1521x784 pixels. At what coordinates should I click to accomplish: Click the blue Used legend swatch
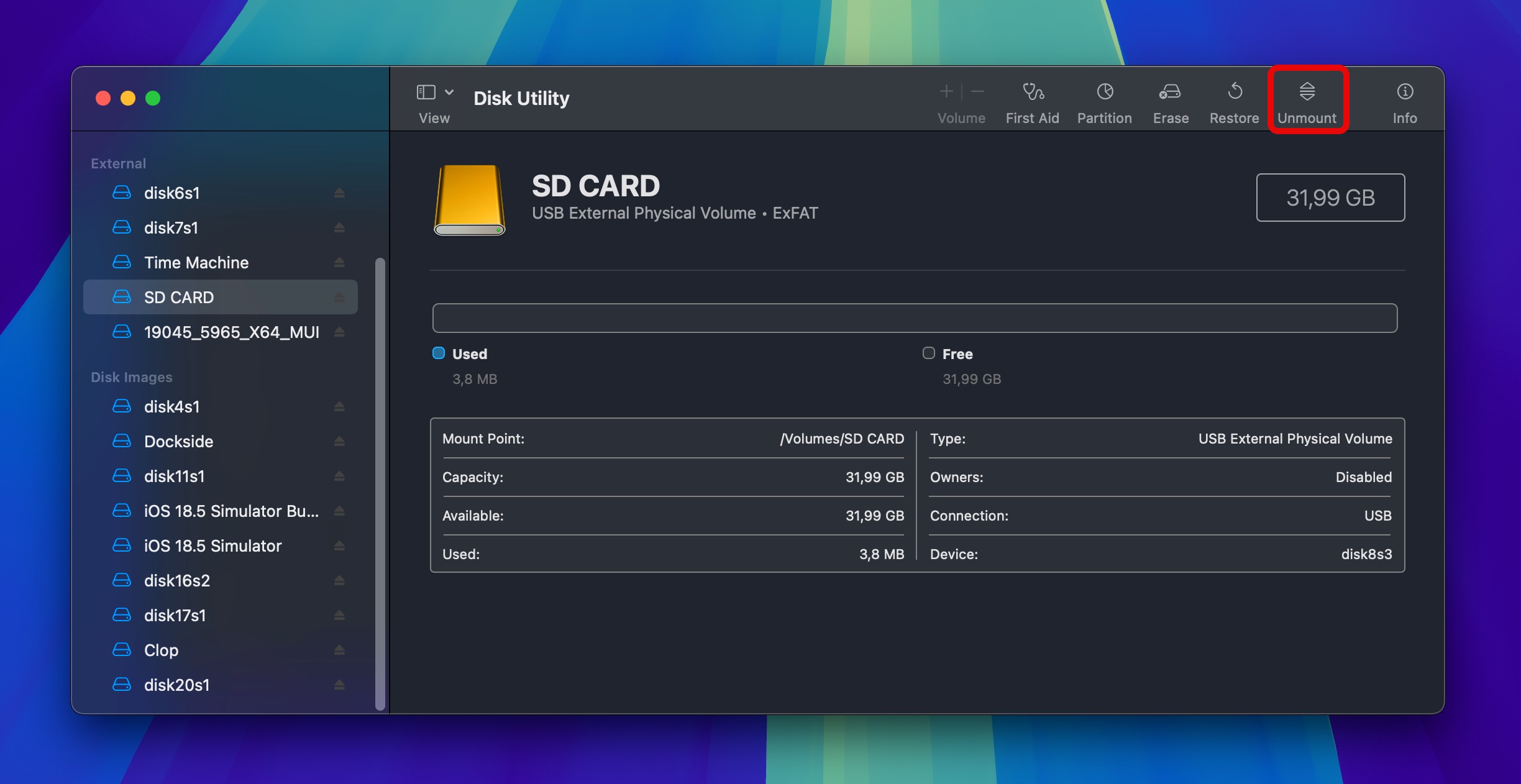439,353
